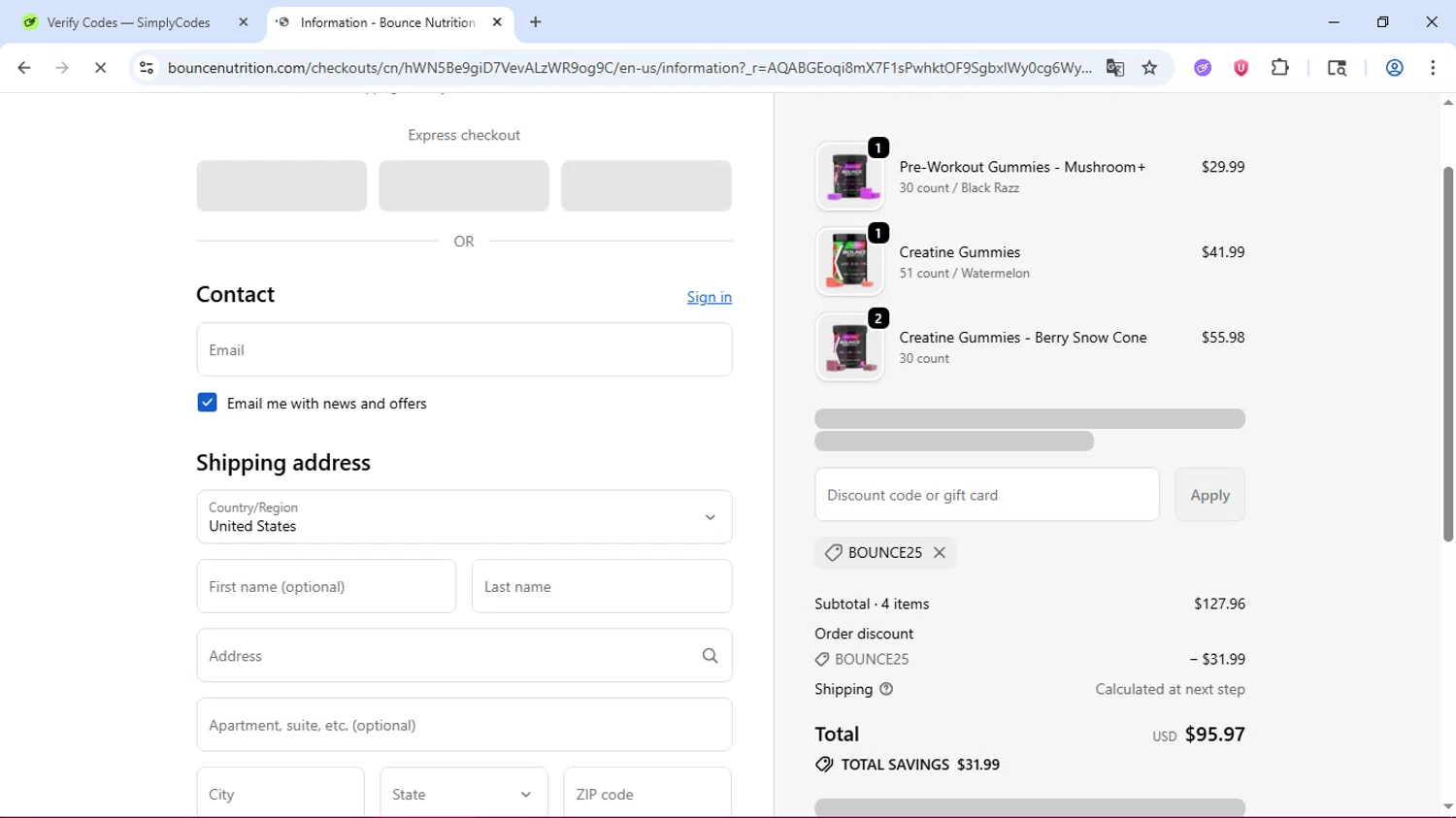Open a new browser tab
The image size is (1456, 818).
pyautogui.click(x=535, y=22)
